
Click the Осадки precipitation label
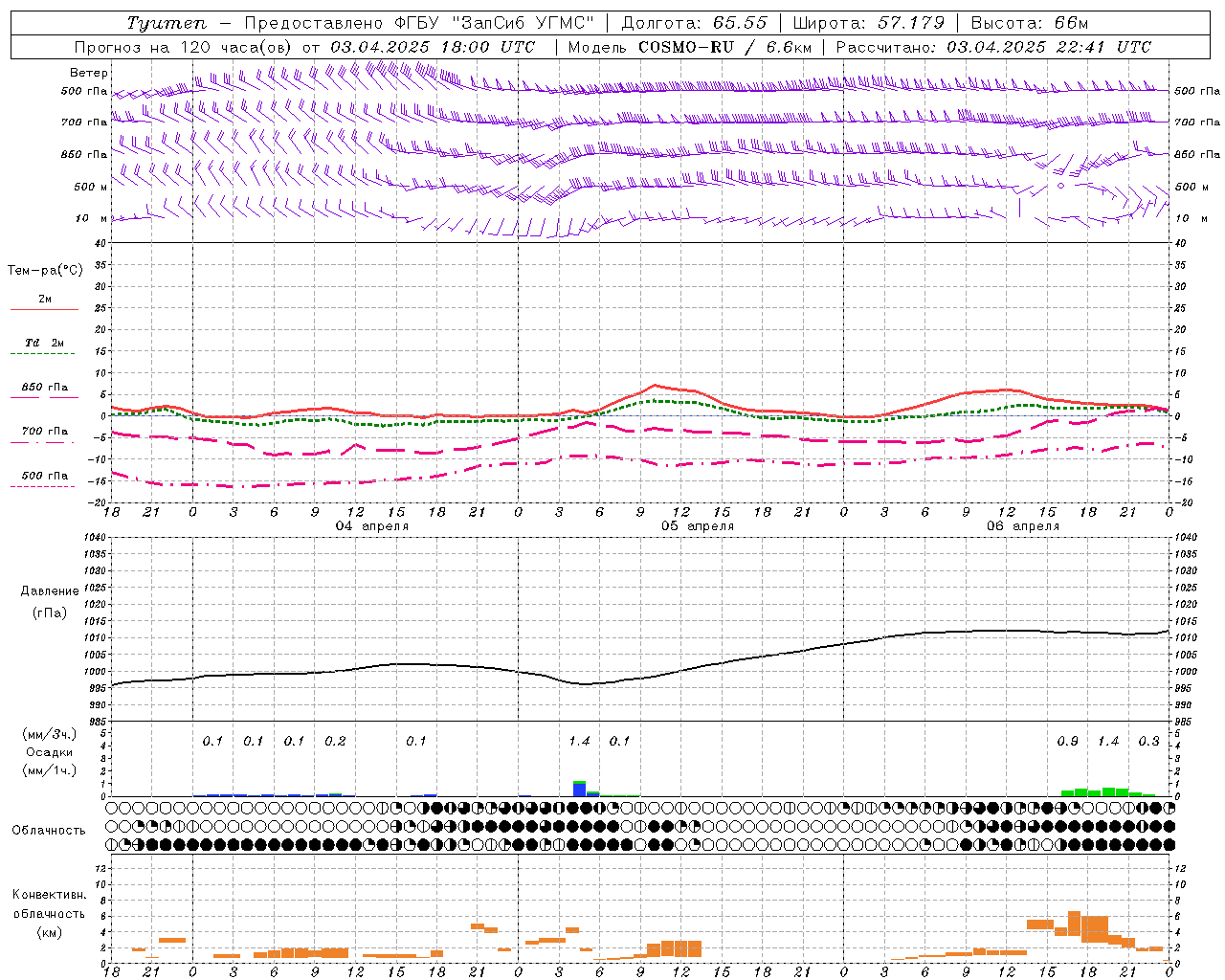click(49, 752)
